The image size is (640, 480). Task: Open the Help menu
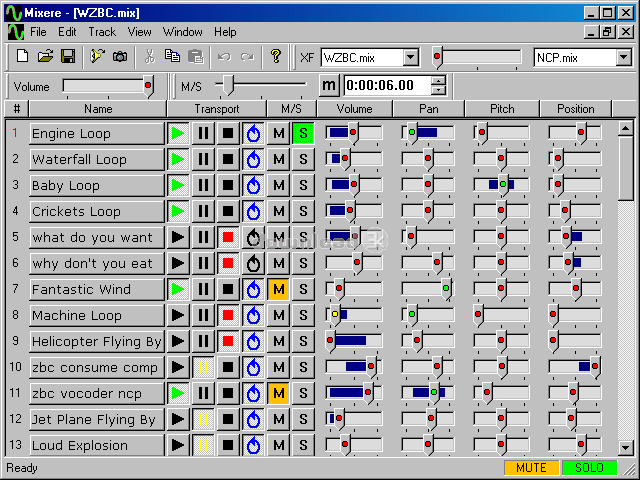click(225, 32)
